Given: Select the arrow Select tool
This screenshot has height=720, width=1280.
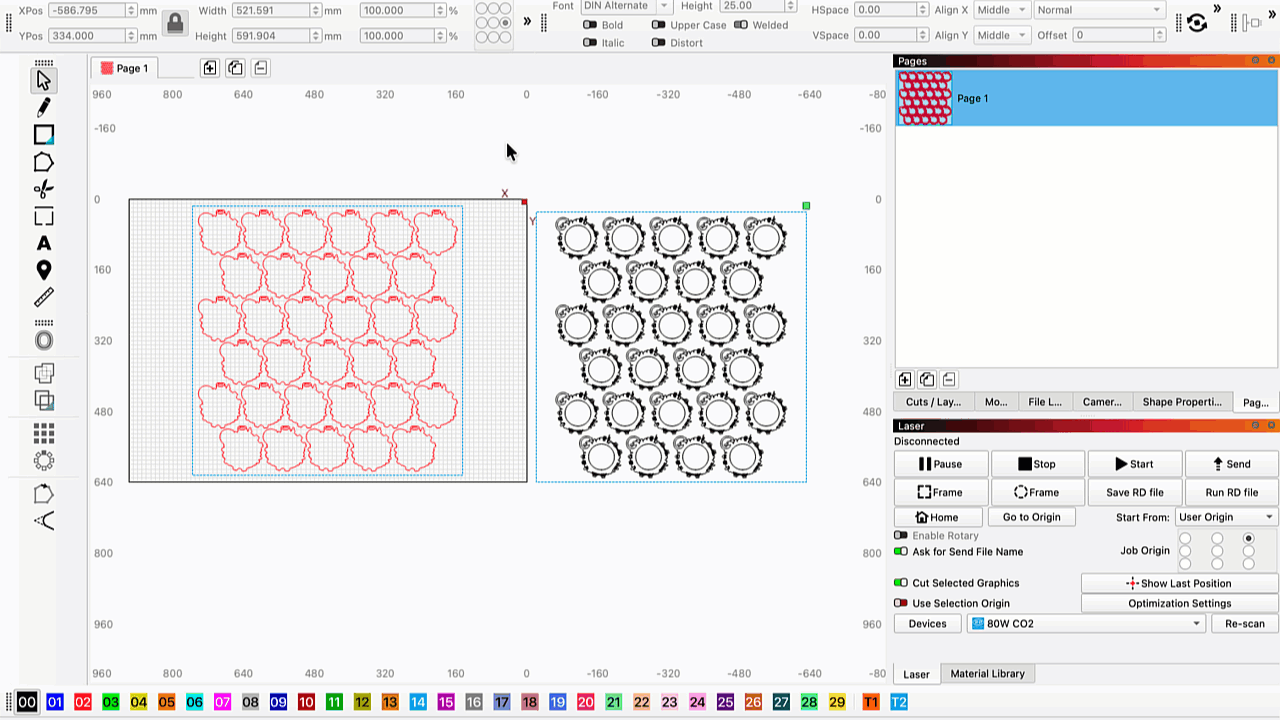Looking at the screenshot, I should pos(43,80).
